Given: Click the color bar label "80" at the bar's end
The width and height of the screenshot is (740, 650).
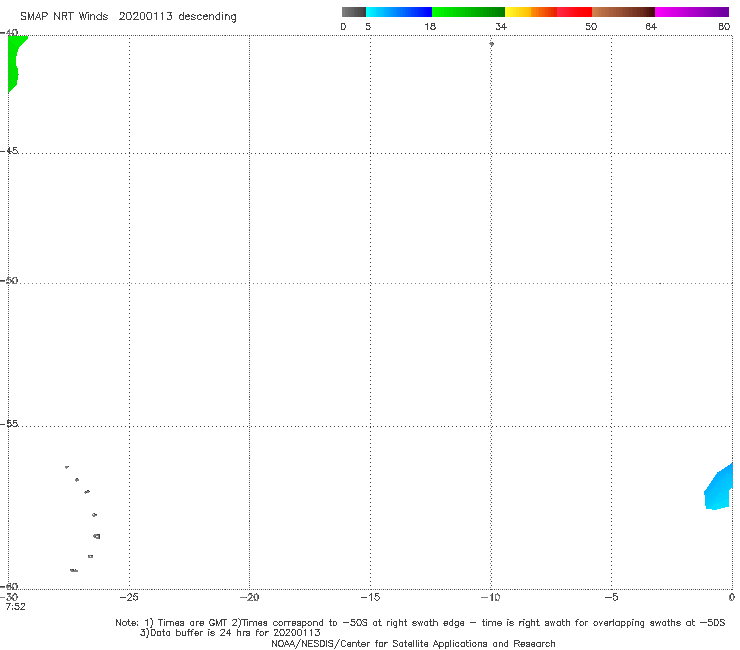Looking at the screenshot, I should point(724,26).
